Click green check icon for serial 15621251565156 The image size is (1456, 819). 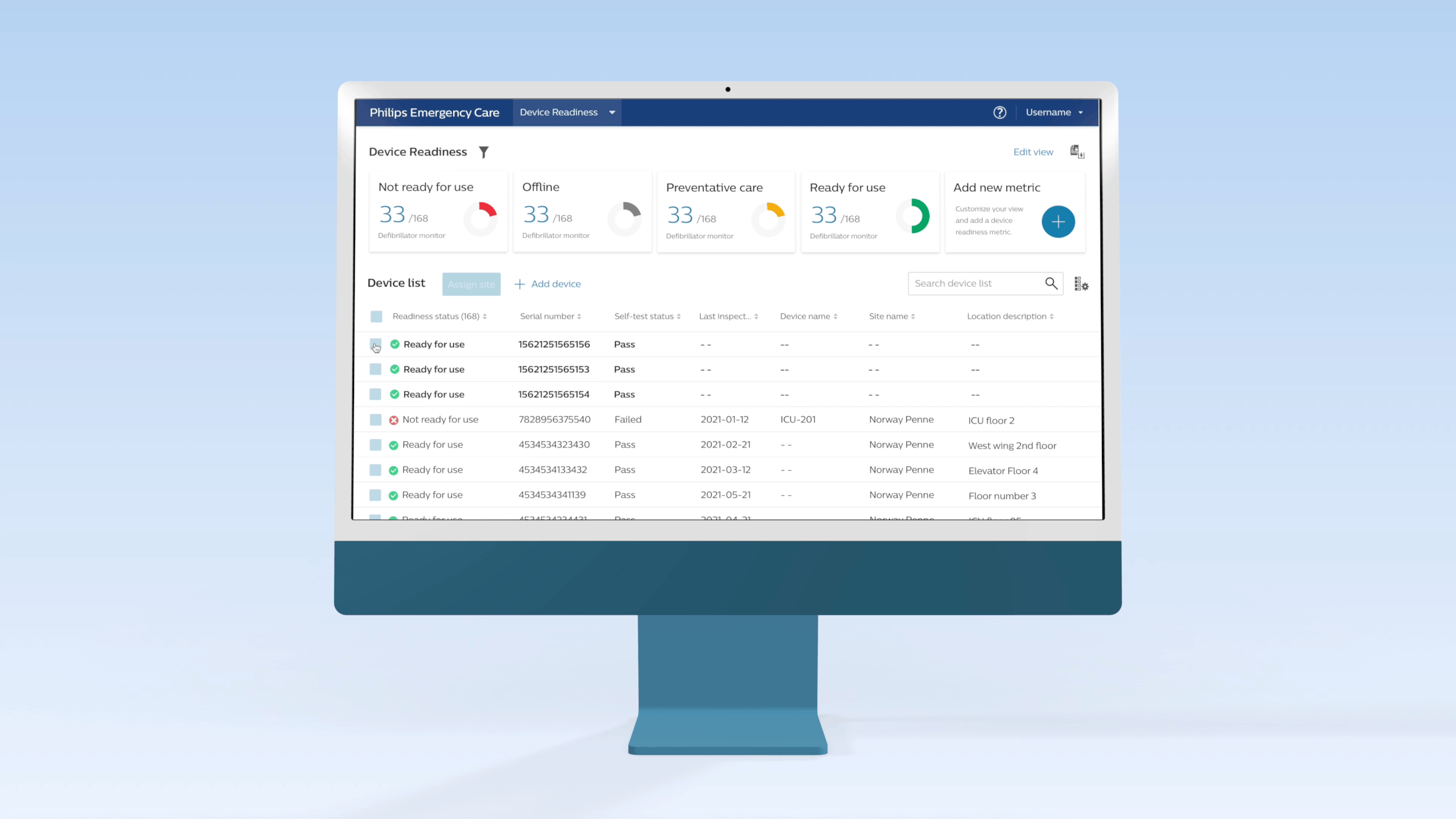[395, 344]
